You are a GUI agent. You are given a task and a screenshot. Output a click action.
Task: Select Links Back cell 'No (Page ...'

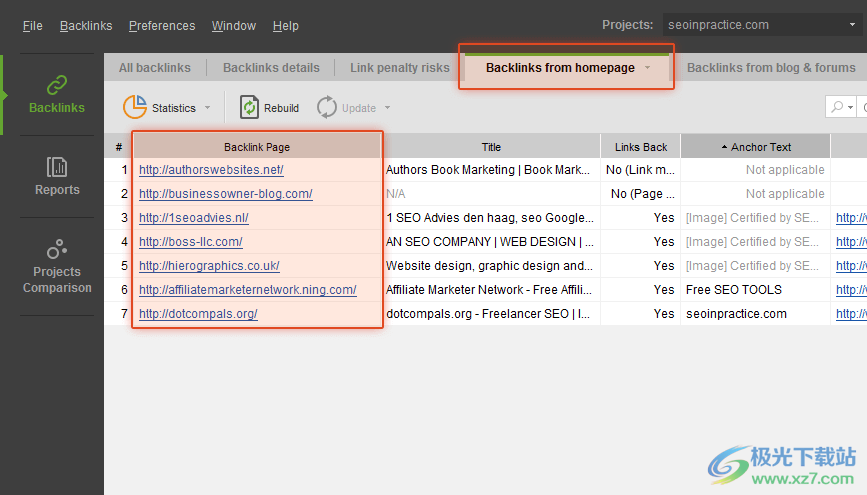[641, 194]
